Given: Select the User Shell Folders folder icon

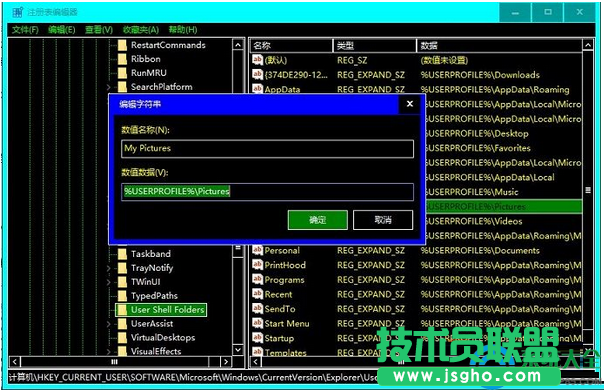Looking at the screenshot, I should (x=122, y=310).
